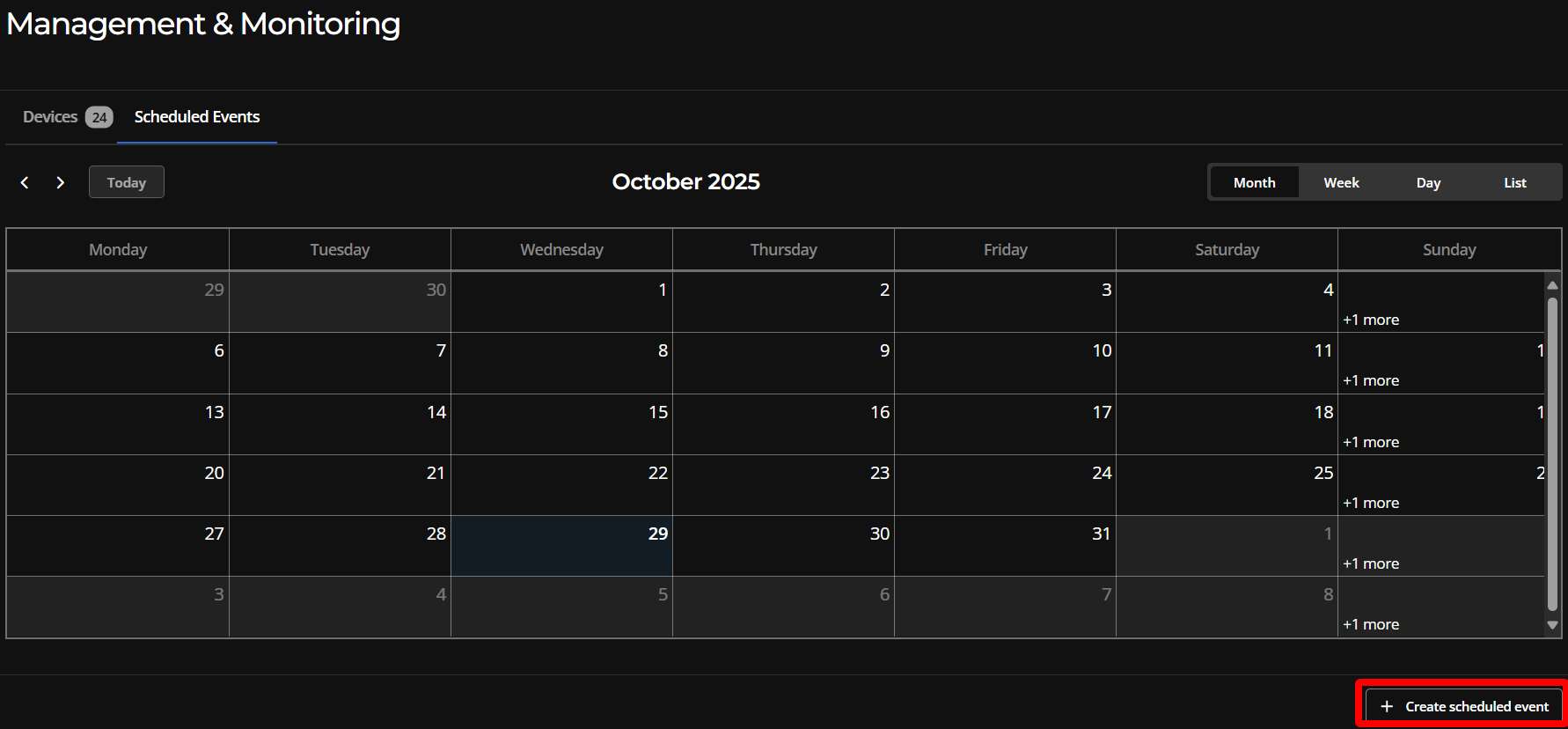Click the Thursday column header

pyautogui.click(x=783, y=250)
